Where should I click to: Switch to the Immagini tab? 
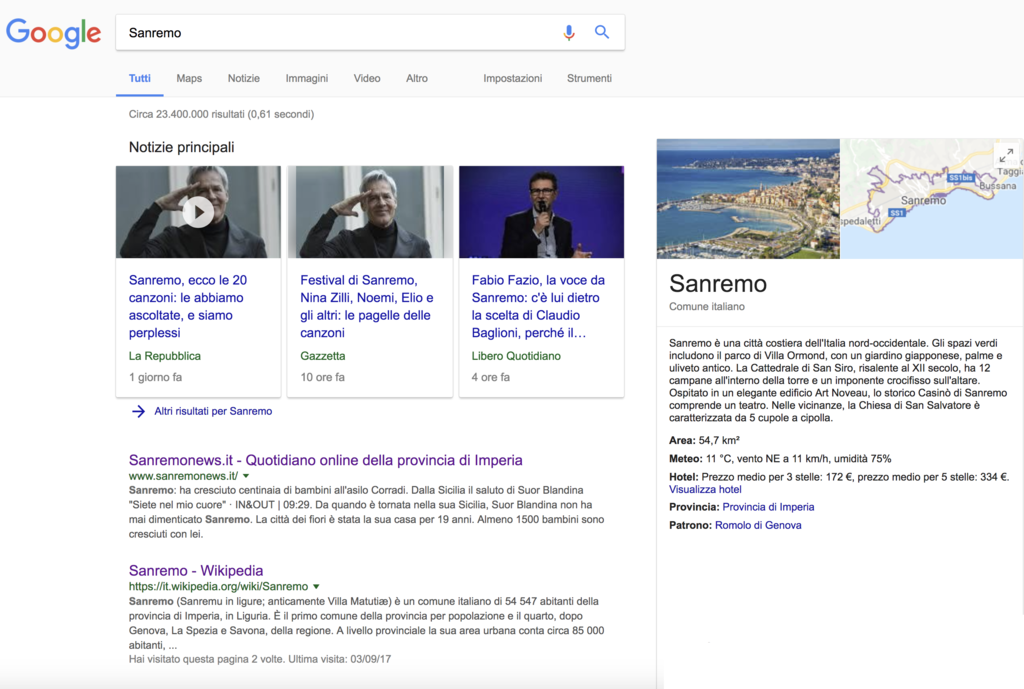(306, 78)
